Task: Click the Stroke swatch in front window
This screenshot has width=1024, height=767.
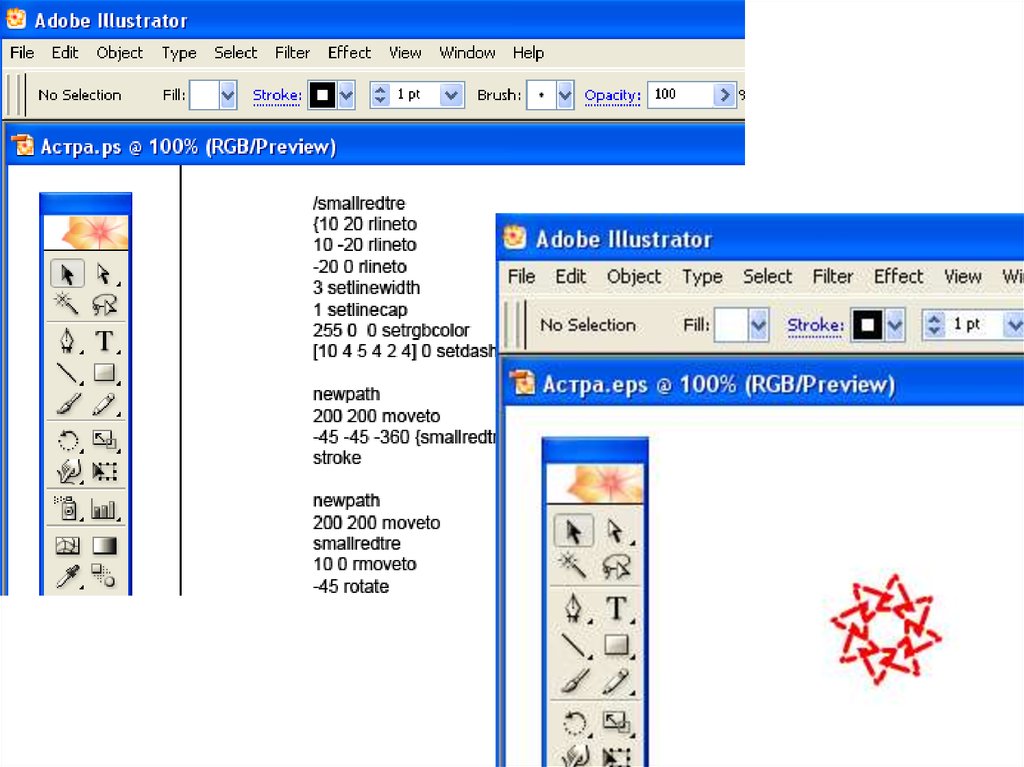Action: [x=867, y=325]
